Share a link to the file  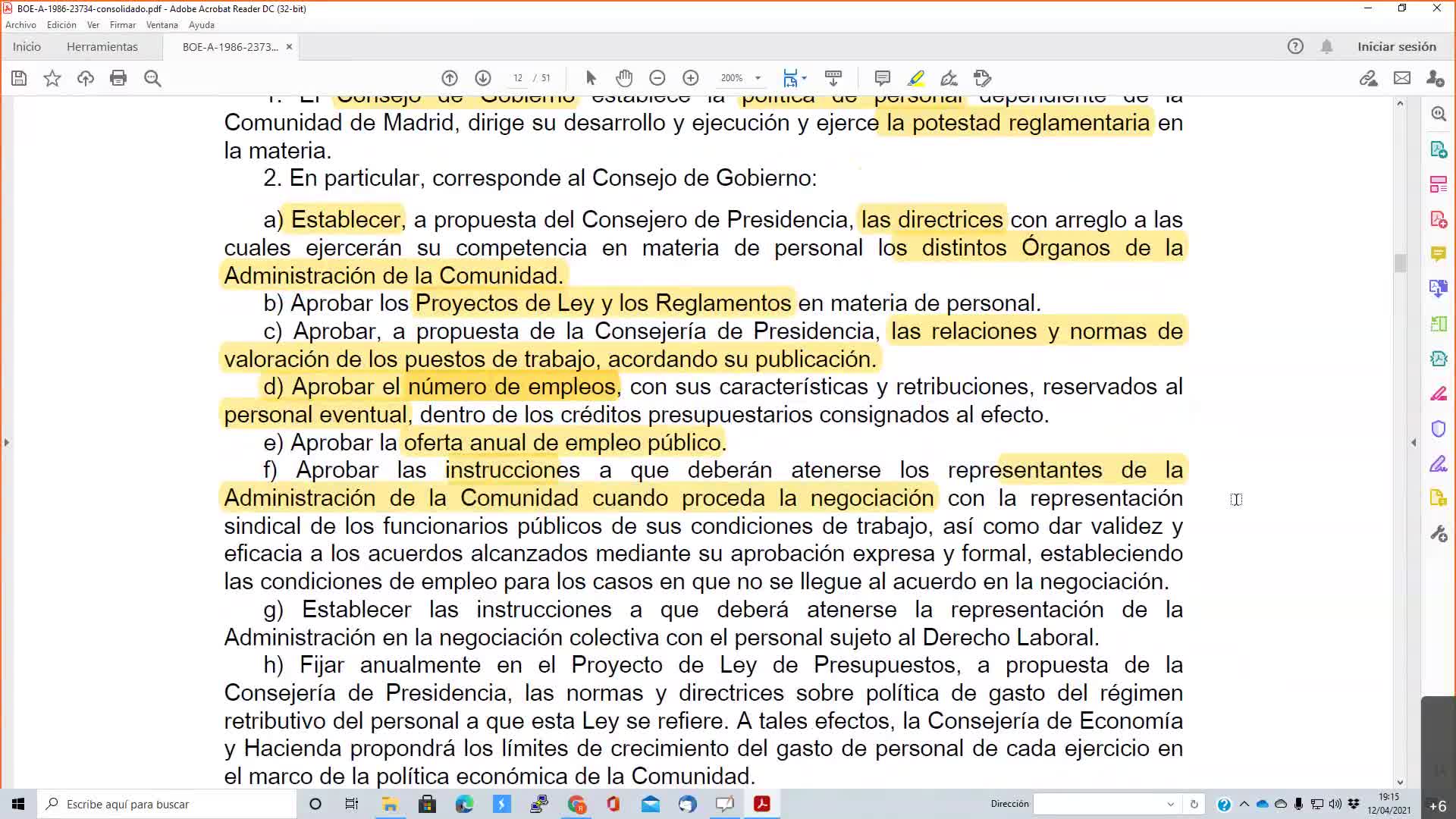click(1369, 78)
